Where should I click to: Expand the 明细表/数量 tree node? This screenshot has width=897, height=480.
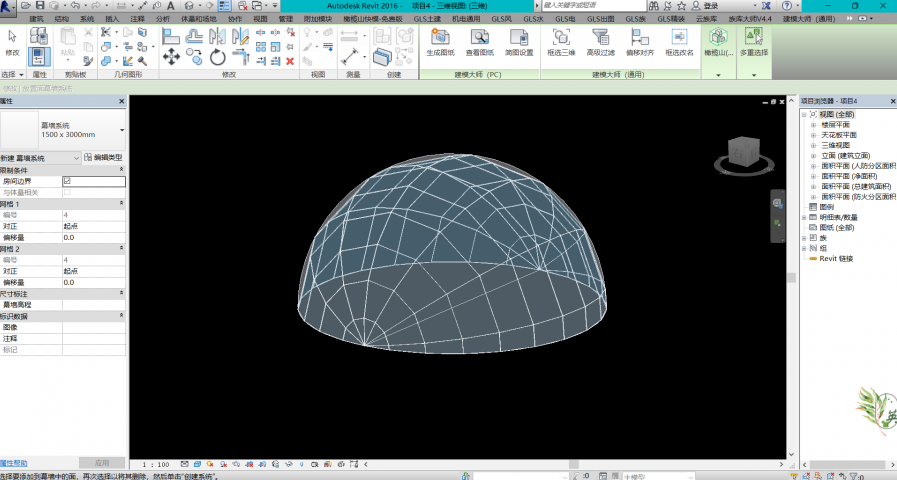tap(806, 217)
